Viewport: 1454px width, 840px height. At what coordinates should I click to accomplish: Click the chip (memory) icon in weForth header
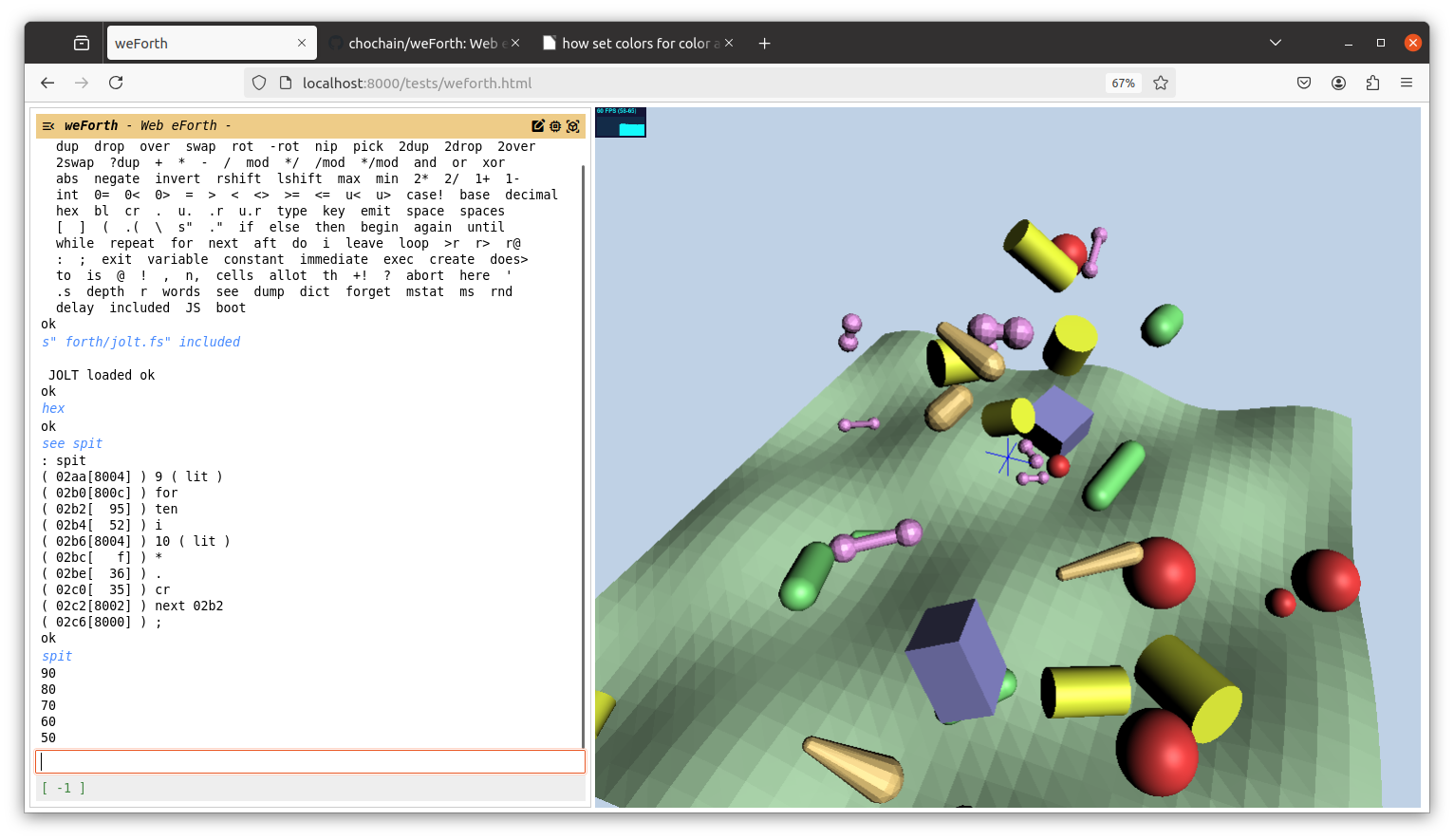[x=555, y=126]
